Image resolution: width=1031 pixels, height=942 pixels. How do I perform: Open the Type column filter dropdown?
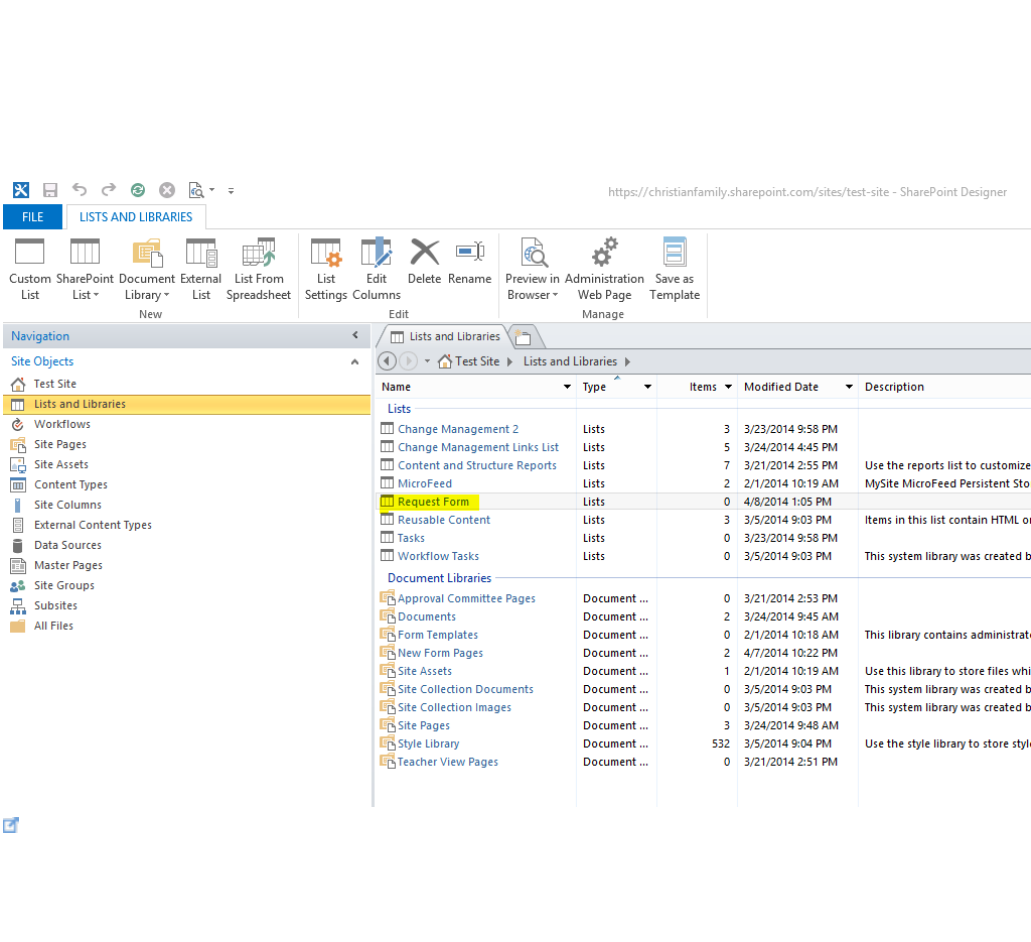coord(648,387)
